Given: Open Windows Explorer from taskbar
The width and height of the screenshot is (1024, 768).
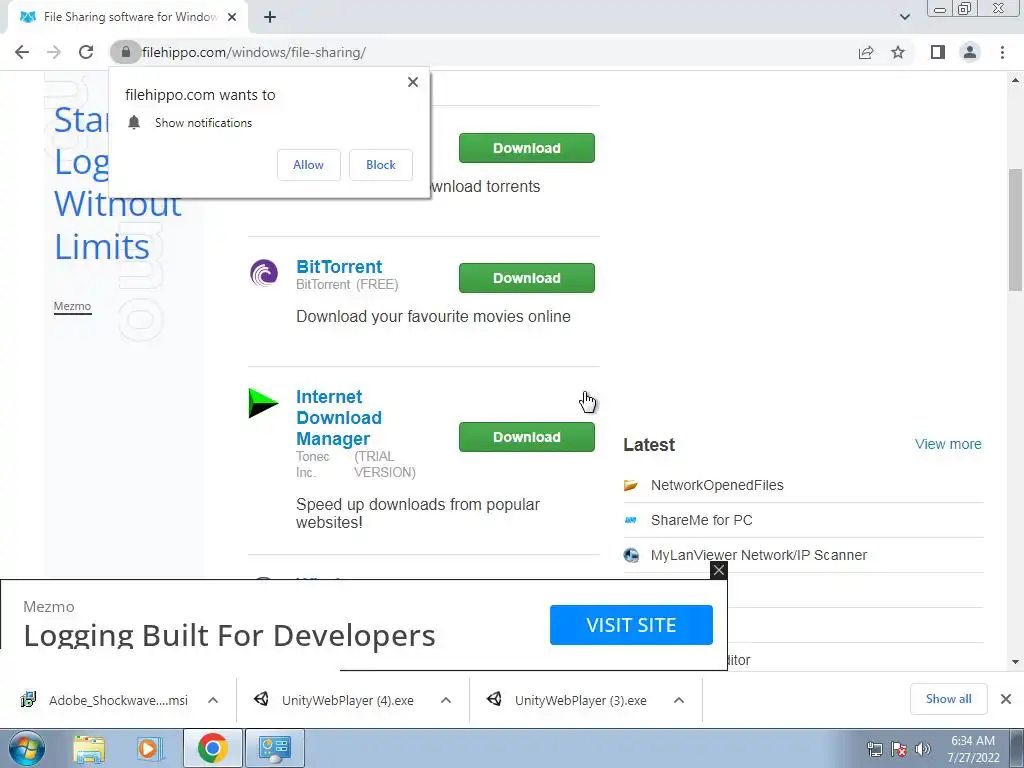Looking at the screenshot, I should pyautogui.click(x=89, y=748).
